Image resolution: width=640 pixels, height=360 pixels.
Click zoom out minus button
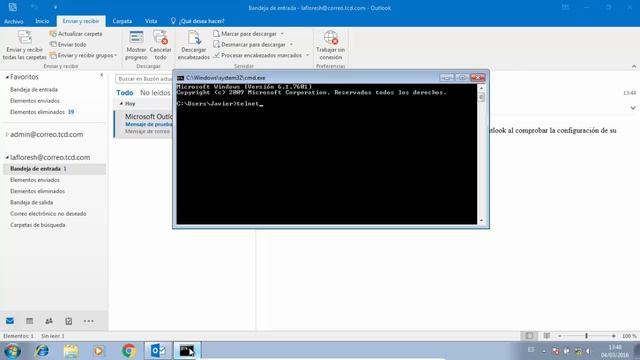[560, 336]
